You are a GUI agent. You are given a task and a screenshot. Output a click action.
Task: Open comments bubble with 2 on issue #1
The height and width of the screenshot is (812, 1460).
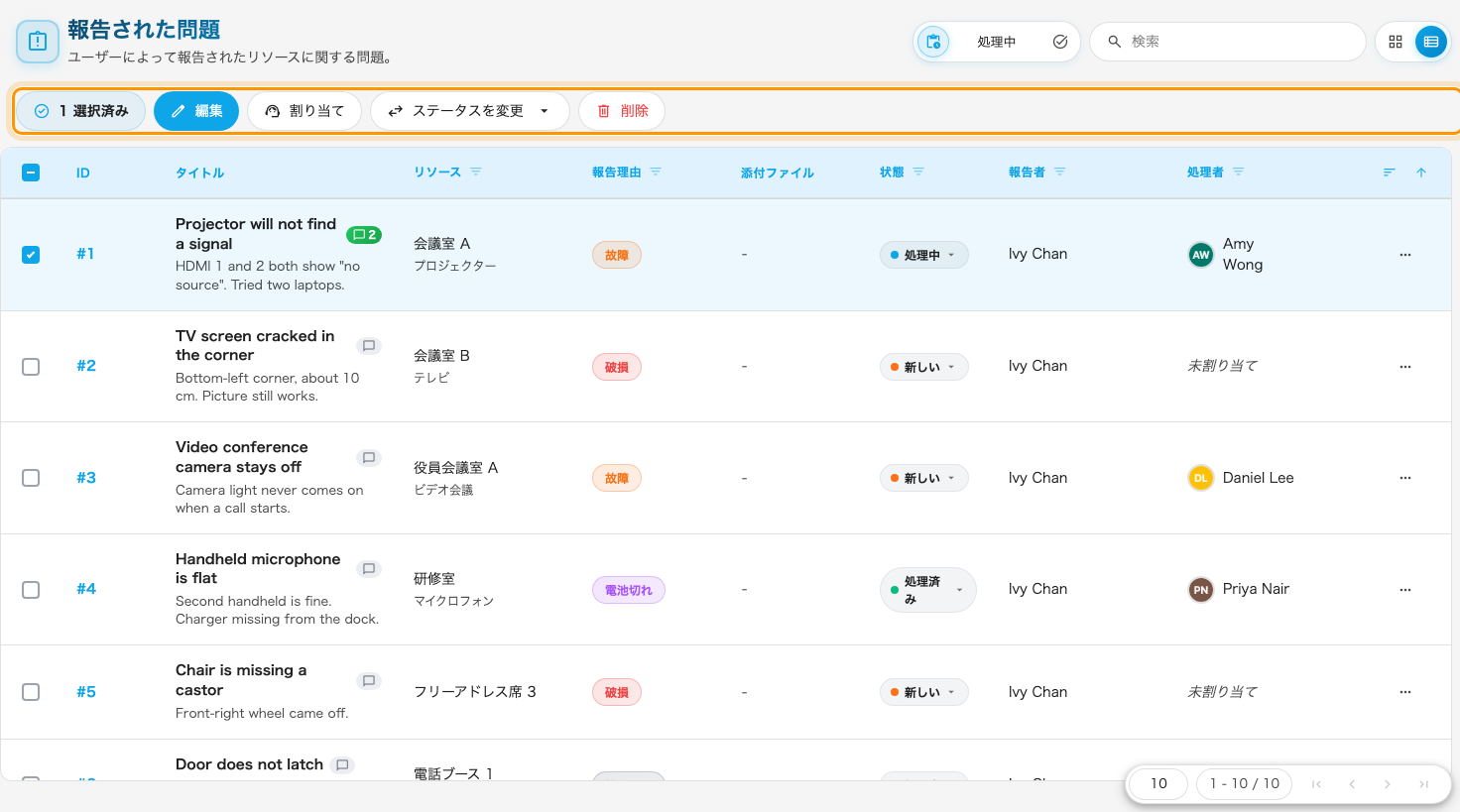point(364,235)
